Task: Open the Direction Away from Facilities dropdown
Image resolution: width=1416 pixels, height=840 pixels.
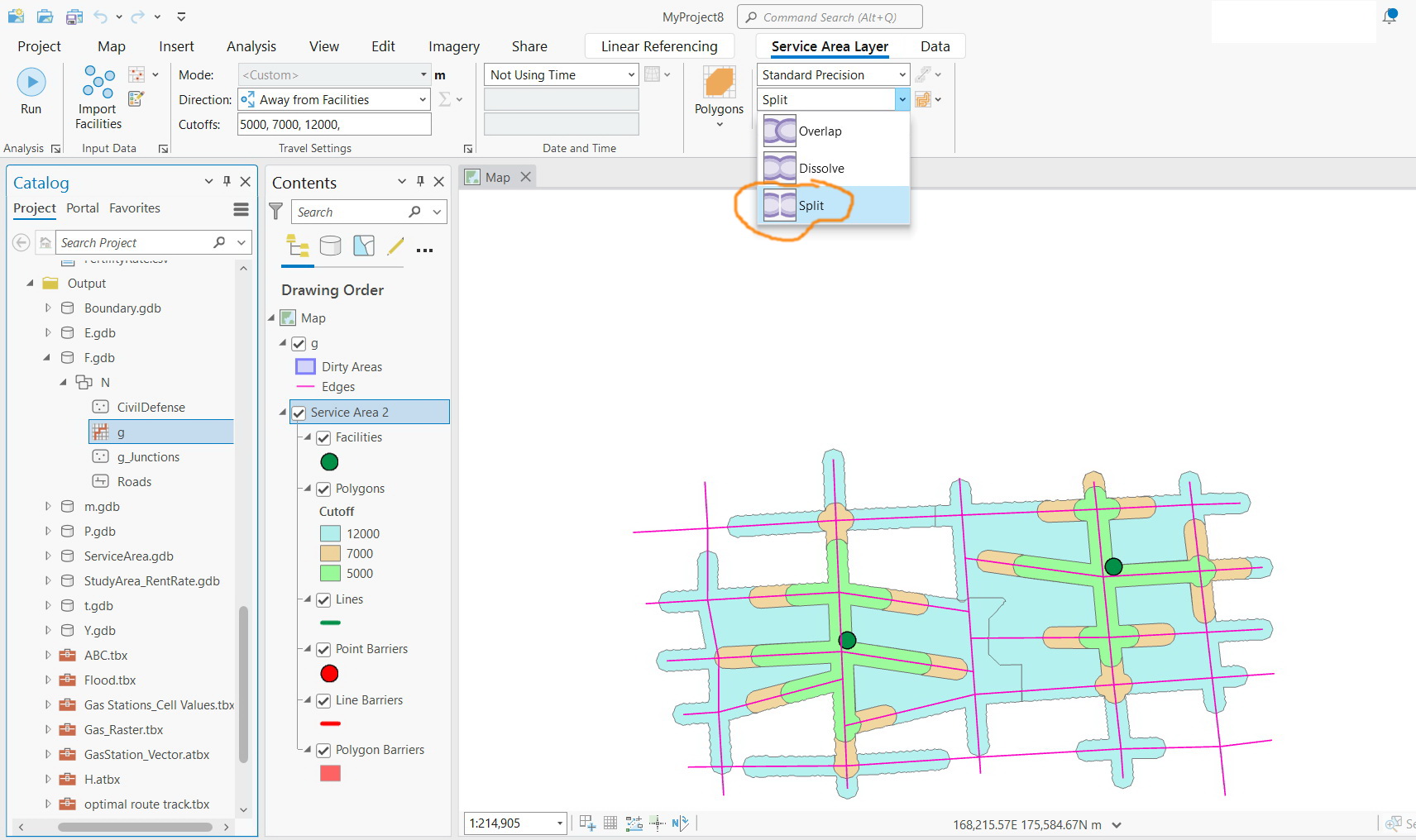Action: click(x=334, y=99)
